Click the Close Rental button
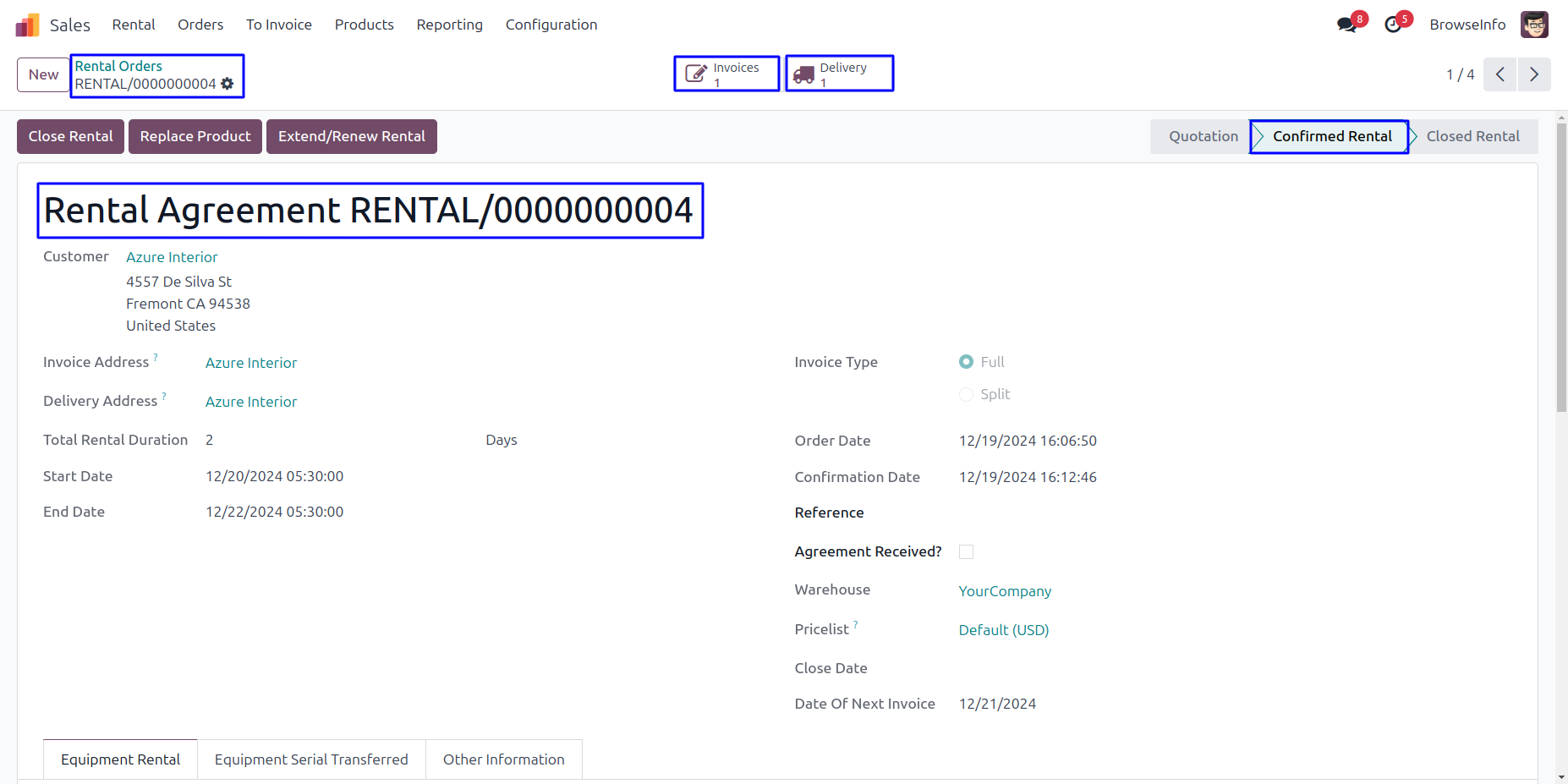 (71, 136)
